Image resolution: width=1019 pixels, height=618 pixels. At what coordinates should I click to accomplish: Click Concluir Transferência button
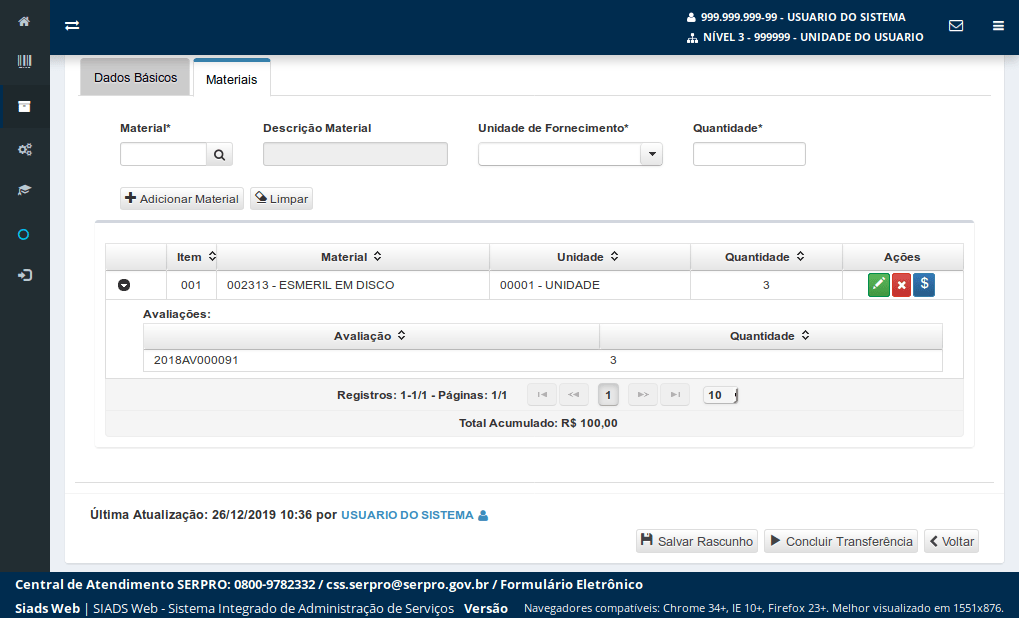tap(841, 541)
